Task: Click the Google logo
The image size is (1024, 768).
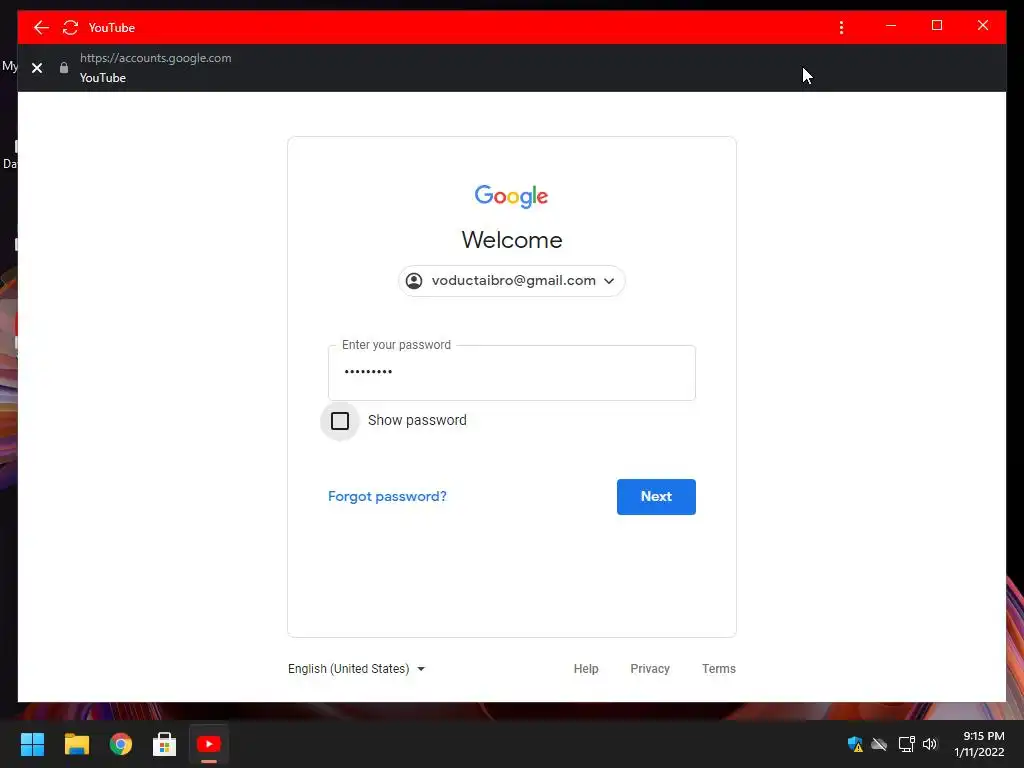Action: pos(511,196)
